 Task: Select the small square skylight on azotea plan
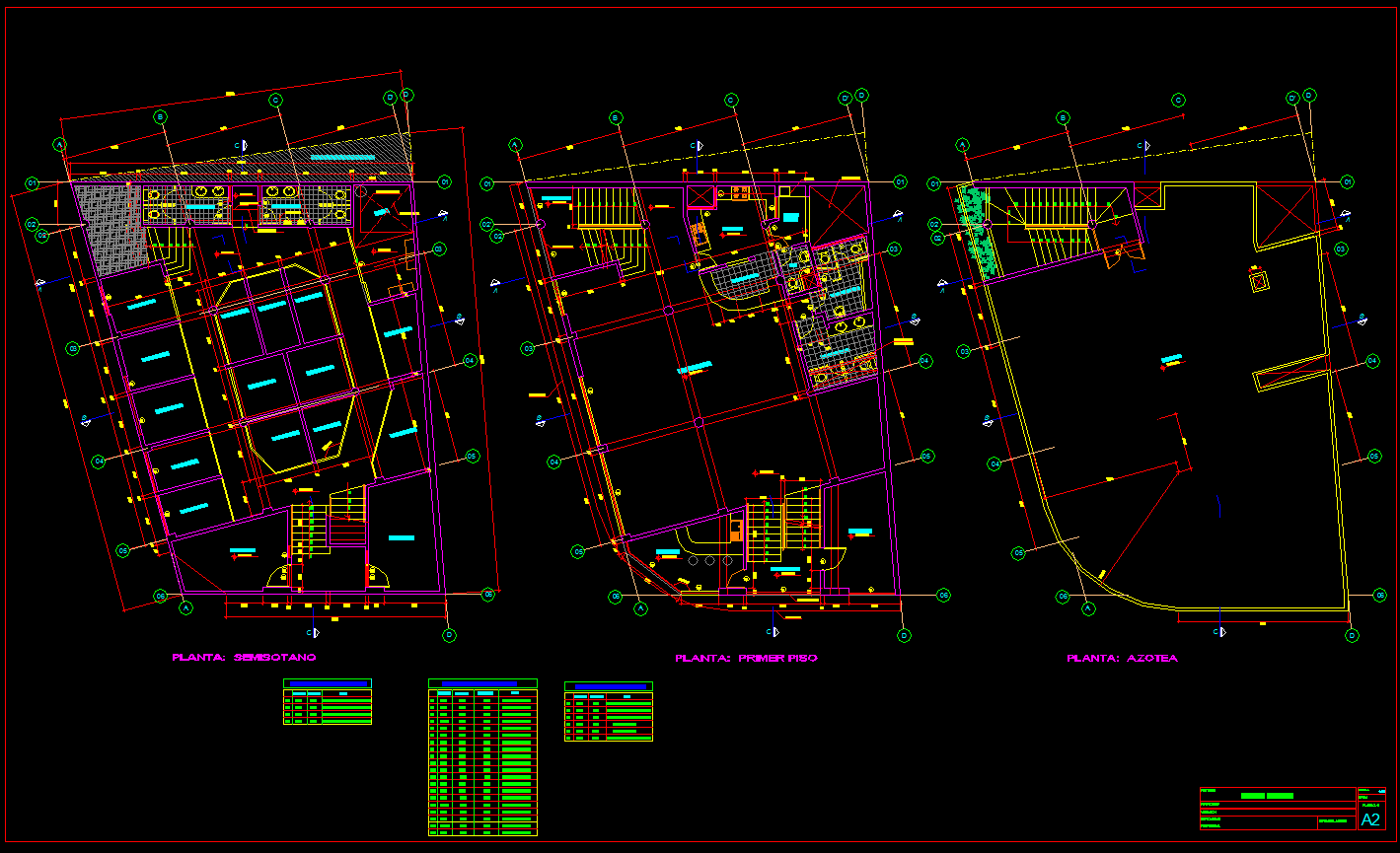click(x=1259, y=282)
